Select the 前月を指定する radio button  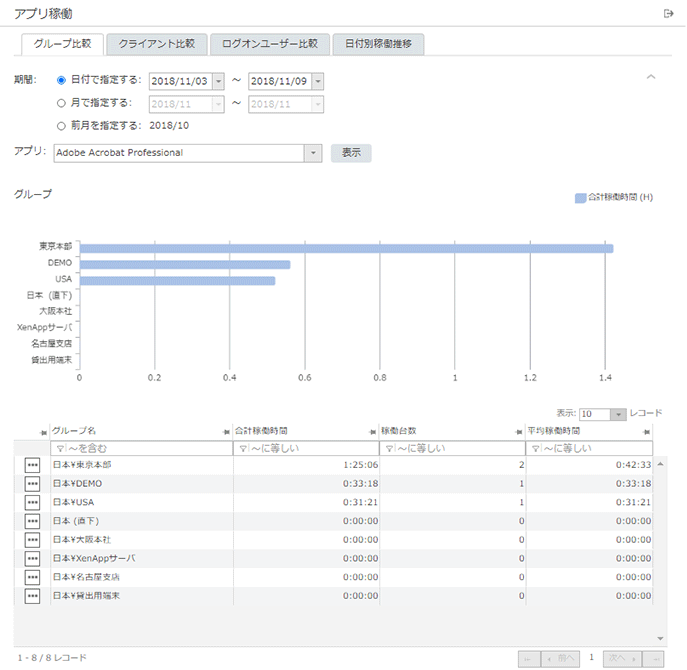tap(62, 126)
